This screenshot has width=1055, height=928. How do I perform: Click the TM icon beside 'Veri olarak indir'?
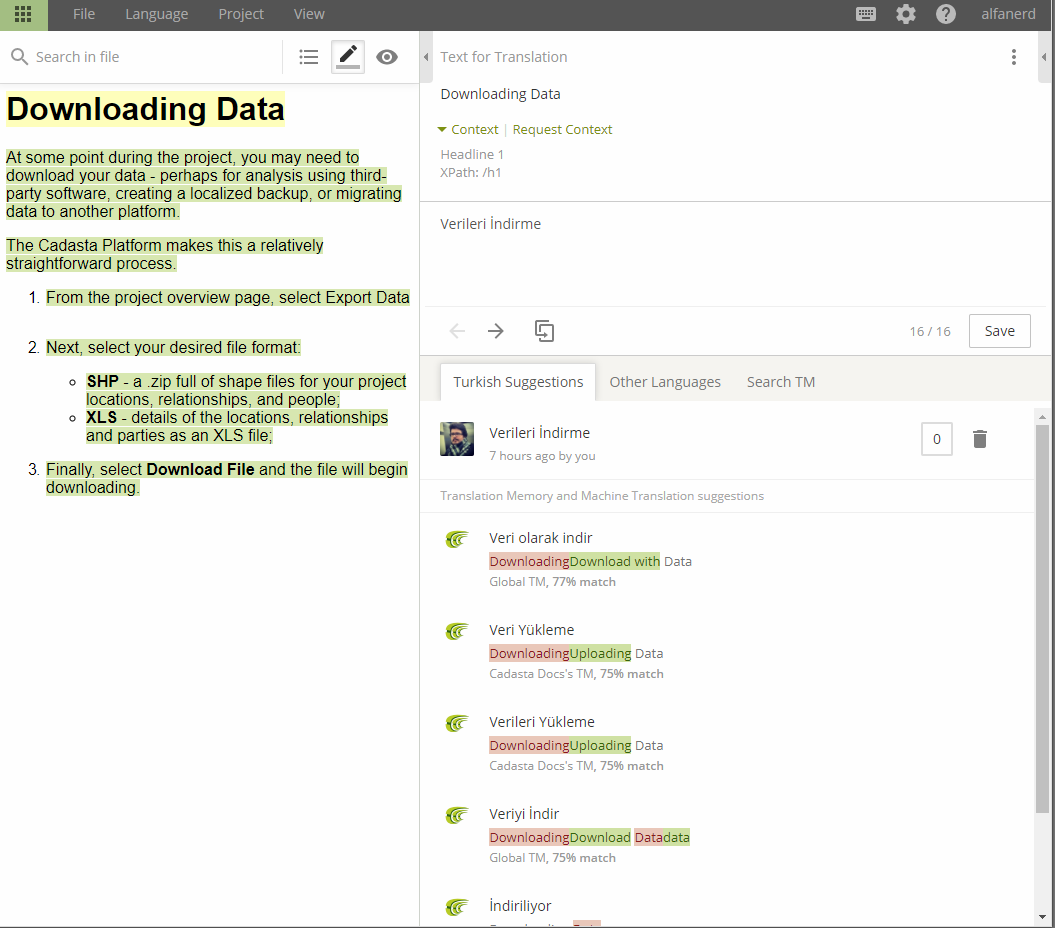(x=457, y=539)
